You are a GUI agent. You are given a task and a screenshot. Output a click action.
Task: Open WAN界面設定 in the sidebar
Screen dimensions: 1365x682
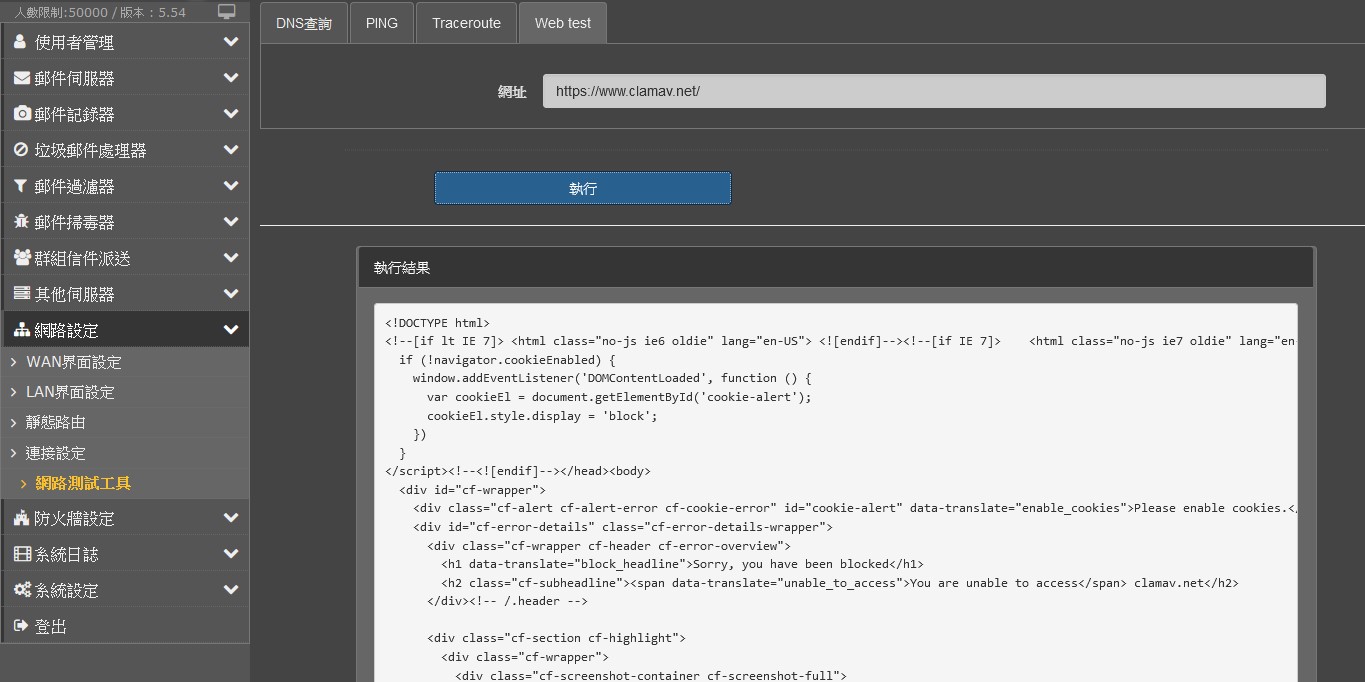(x=73, y=362)
